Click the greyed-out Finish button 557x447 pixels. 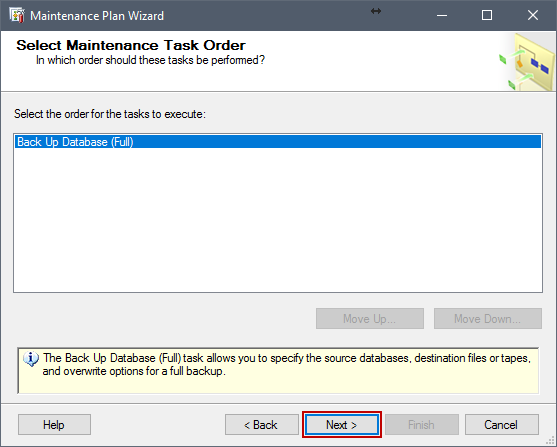point(422,424)
